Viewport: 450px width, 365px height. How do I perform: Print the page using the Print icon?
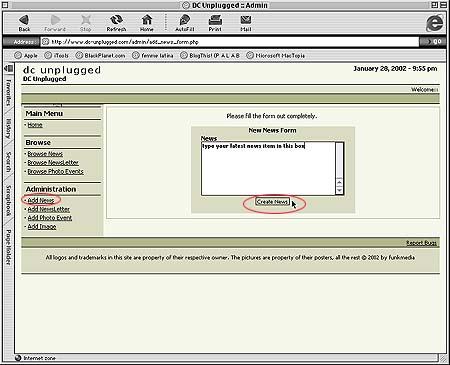coord(215,23)
